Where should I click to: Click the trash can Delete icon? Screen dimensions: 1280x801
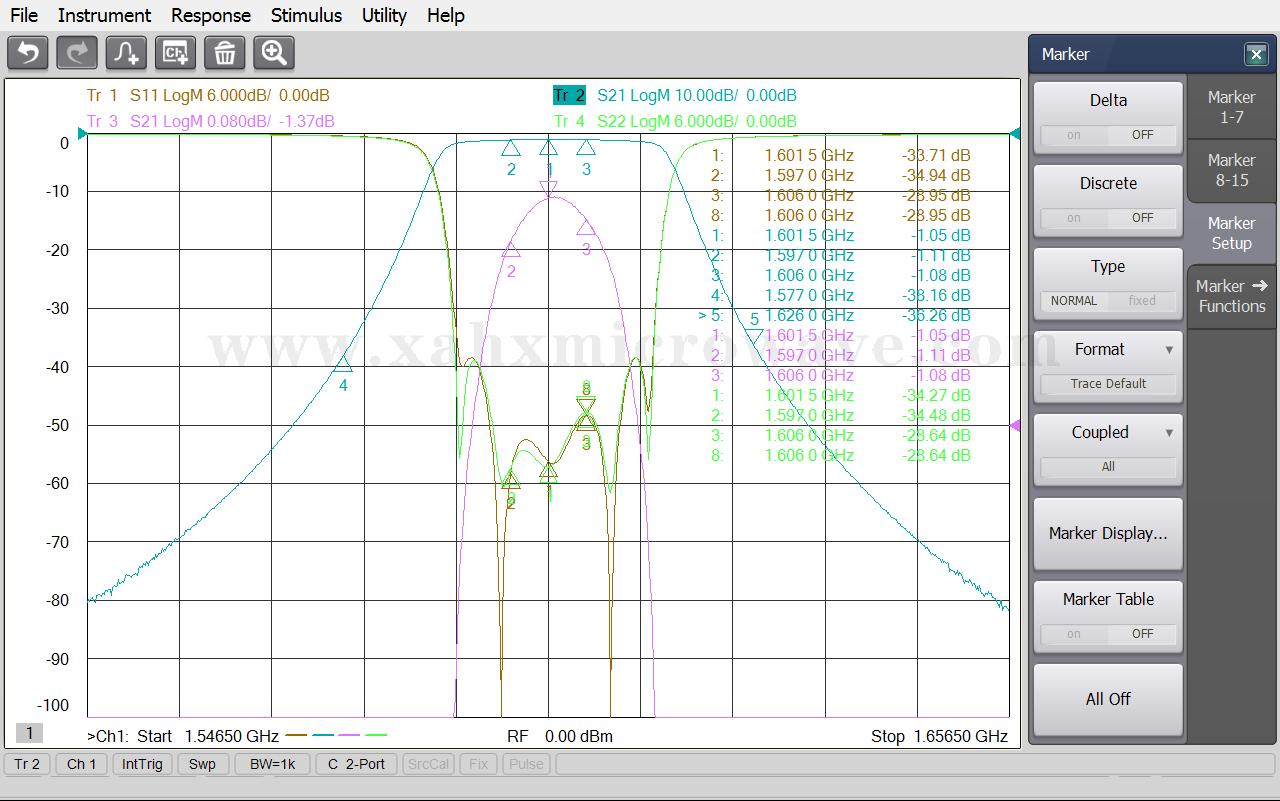tap(224, 53)
